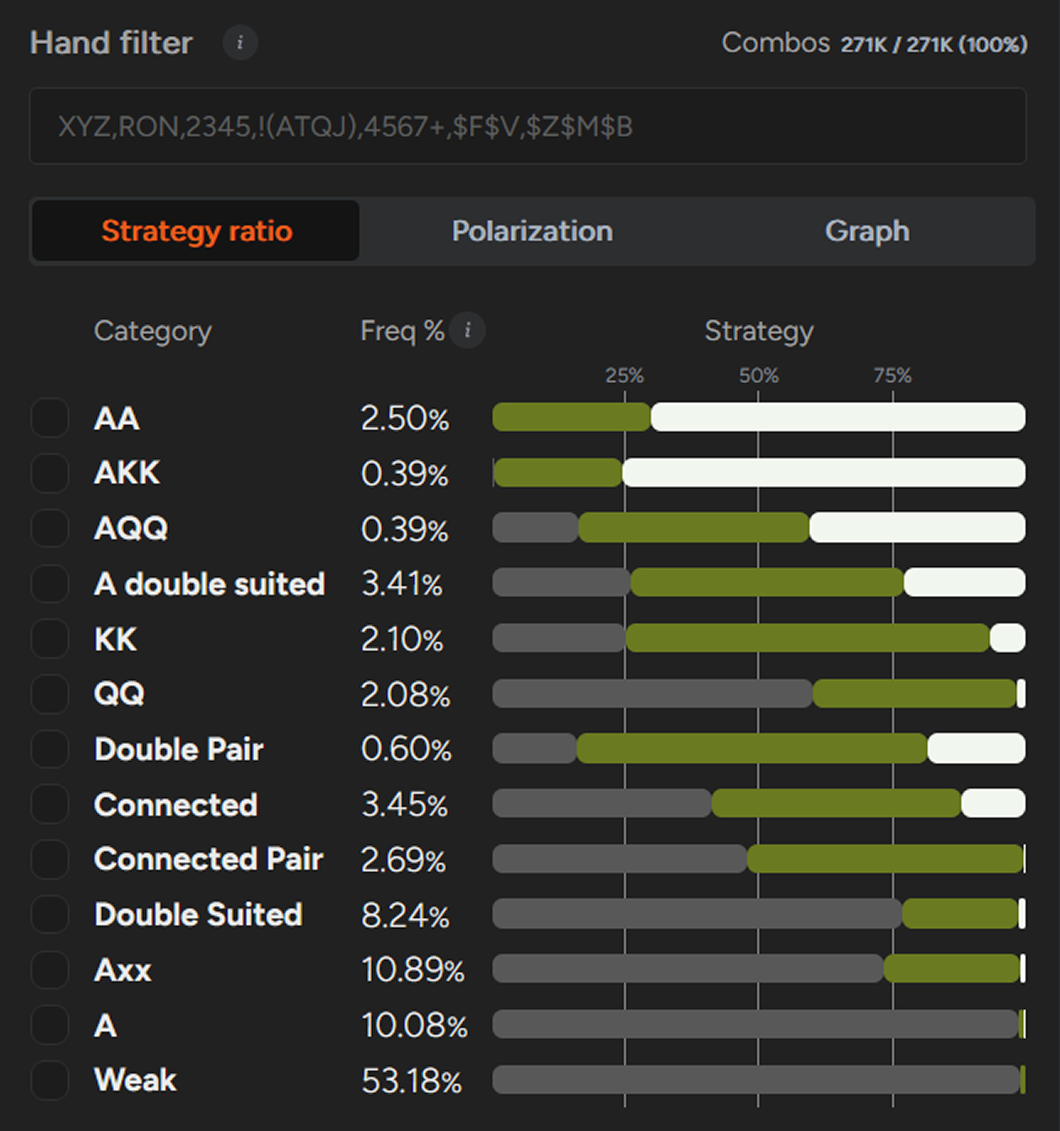Click the hand filter text input field
The image size is (1060, 1131).
pyautogui.click(x=527, y=126)
